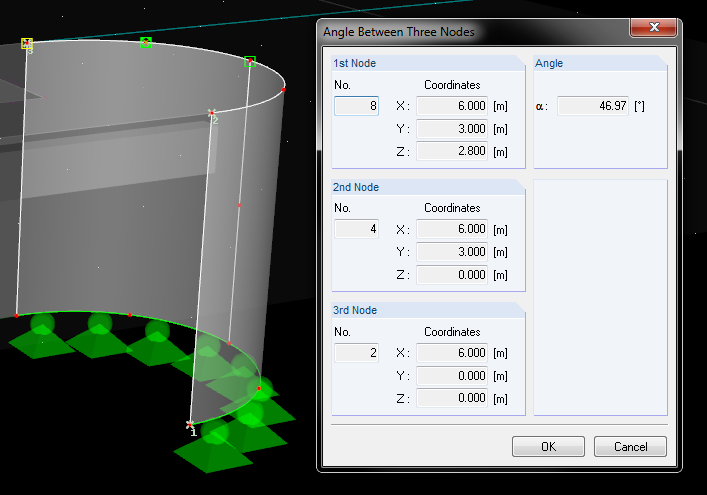
Task: Click the 2nd Node No. field showing 4
Action: click(x=356, y=229)
